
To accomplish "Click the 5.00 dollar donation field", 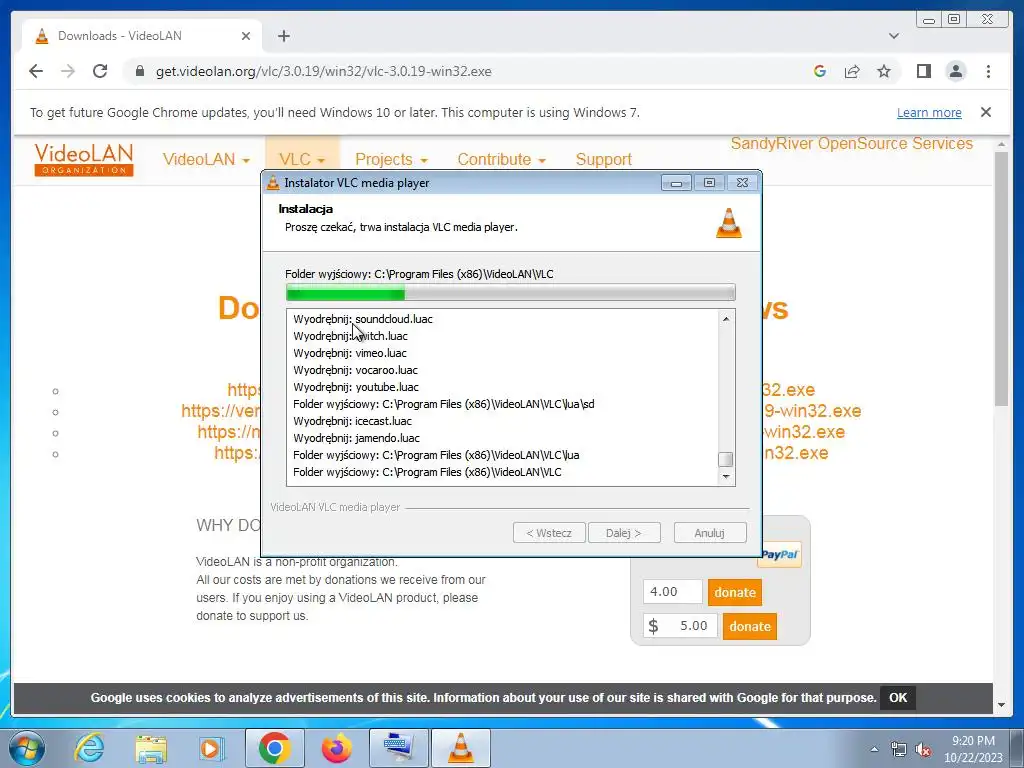I will pos(680,626).
